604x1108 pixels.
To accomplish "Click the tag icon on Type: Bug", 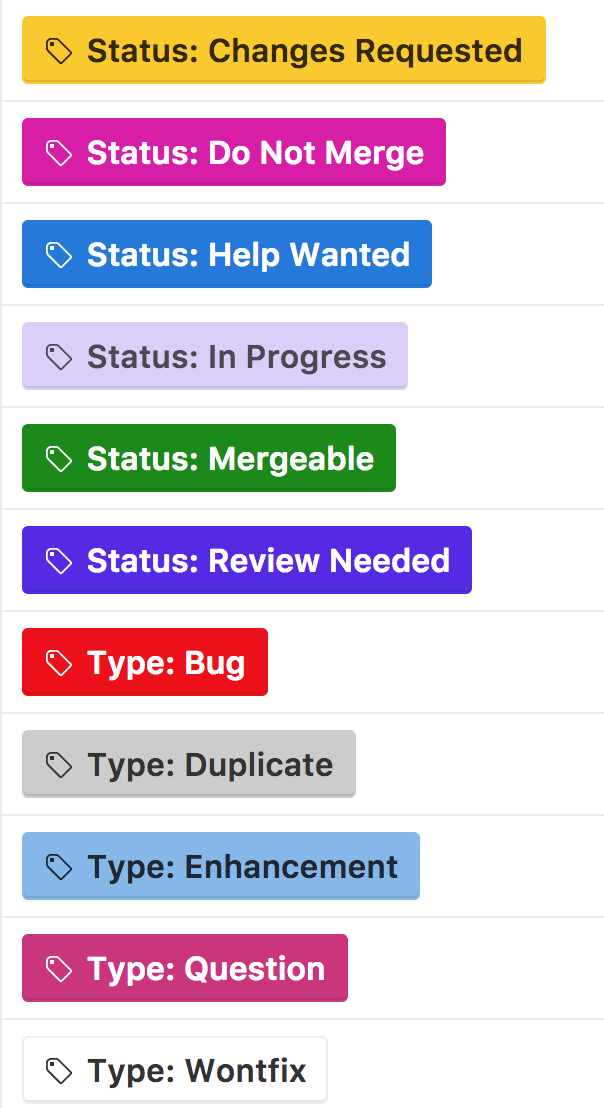I will 57,661.
